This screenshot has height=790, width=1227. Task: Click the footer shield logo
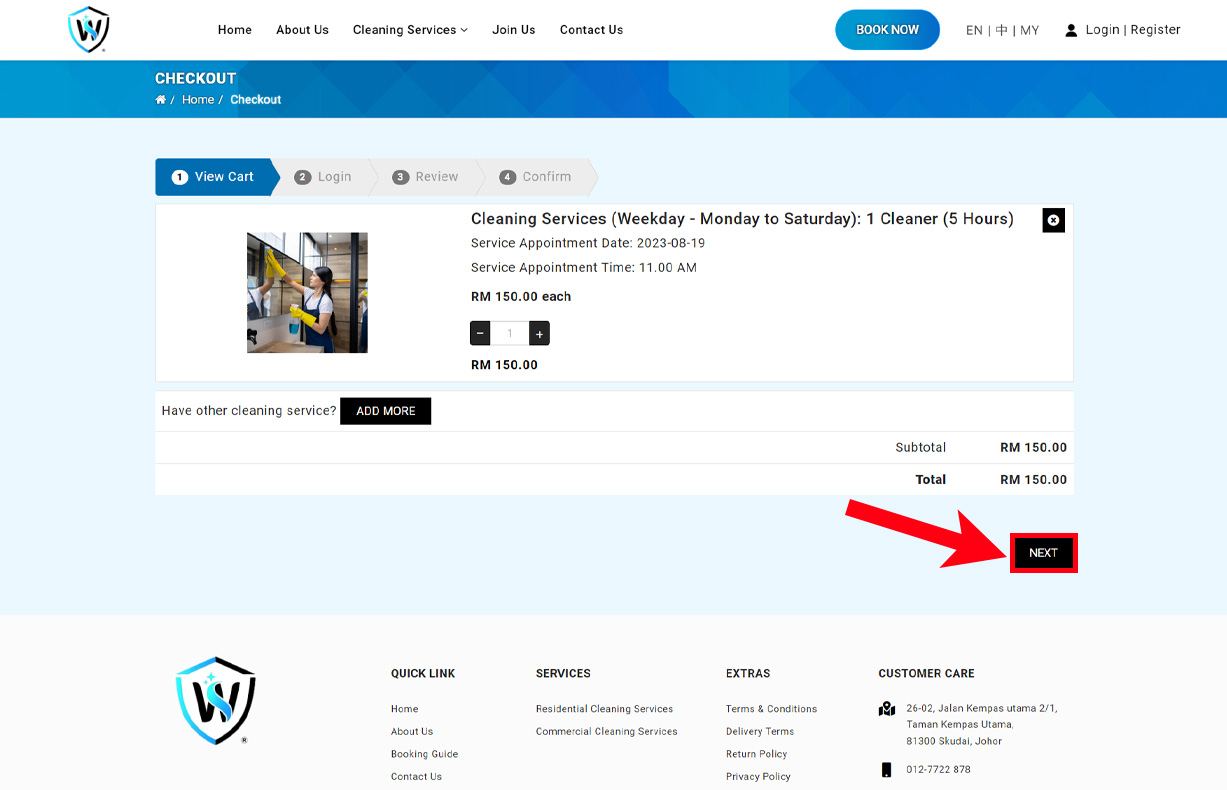point(216,701)
